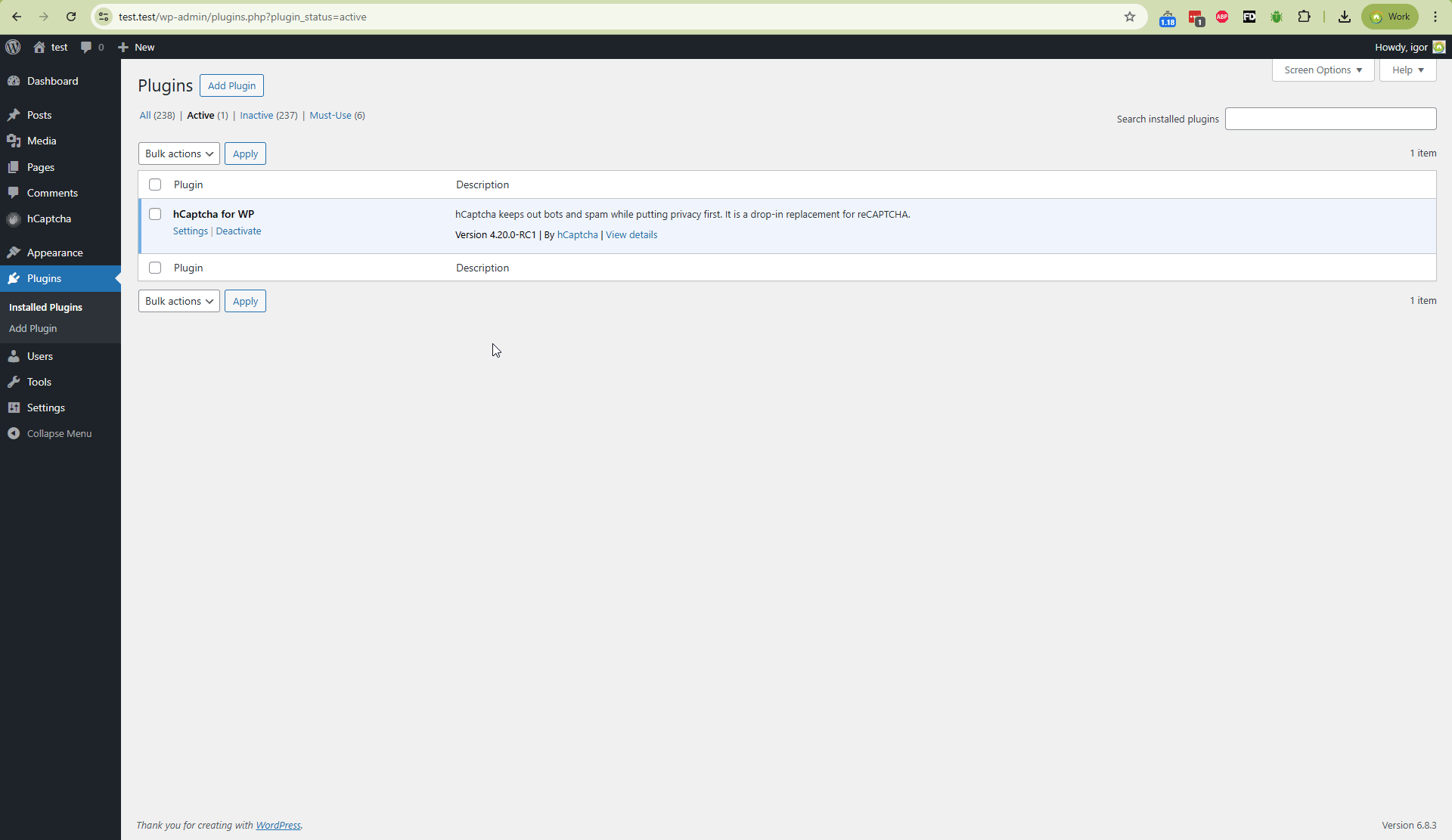This screenshot has width=1452, height=840.
Task: Tick the hCaptcha for WP checkbox
Action: point(155,214)
